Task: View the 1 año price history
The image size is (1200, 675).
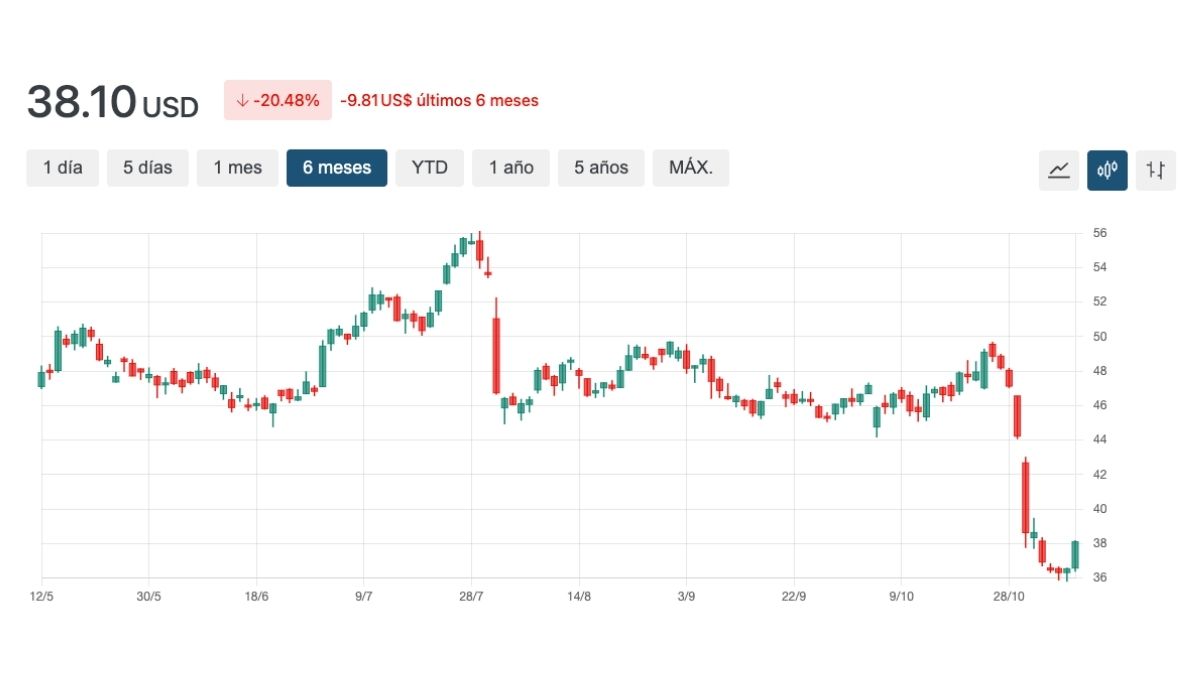Action: (x=511, y=168)
